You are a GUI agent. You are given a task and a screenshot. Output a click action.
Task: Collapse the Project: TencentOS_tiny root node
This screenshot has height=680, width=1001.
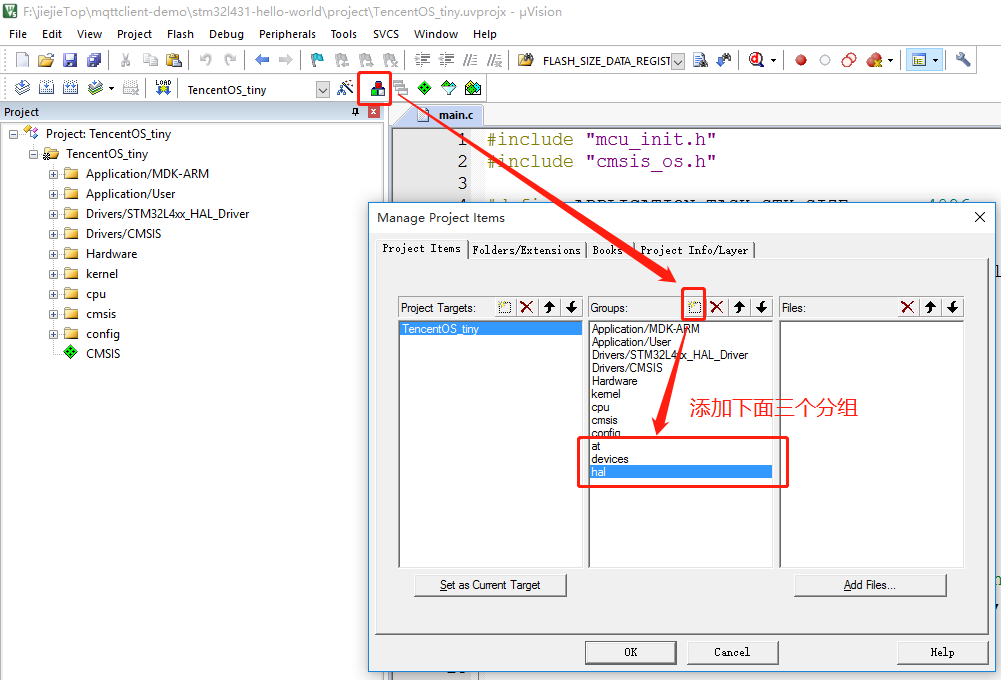click(13, 135)
